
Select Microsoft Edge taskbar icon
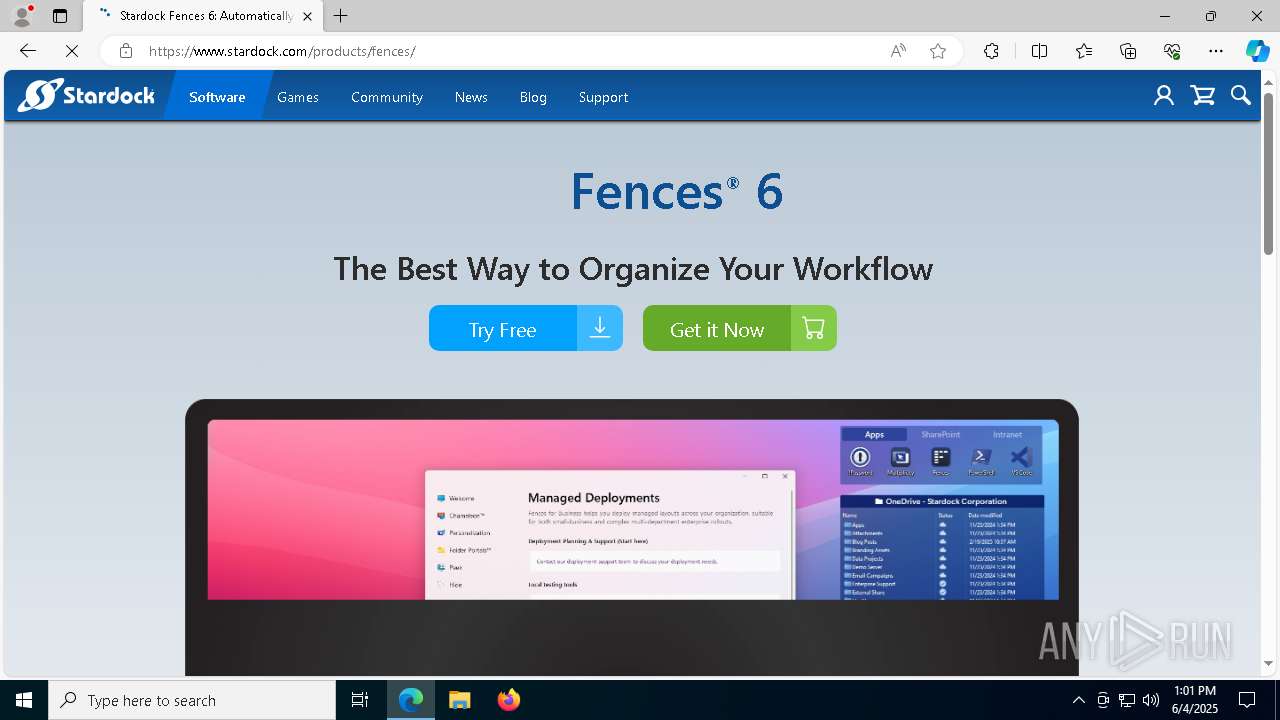[x=411, y=700]
